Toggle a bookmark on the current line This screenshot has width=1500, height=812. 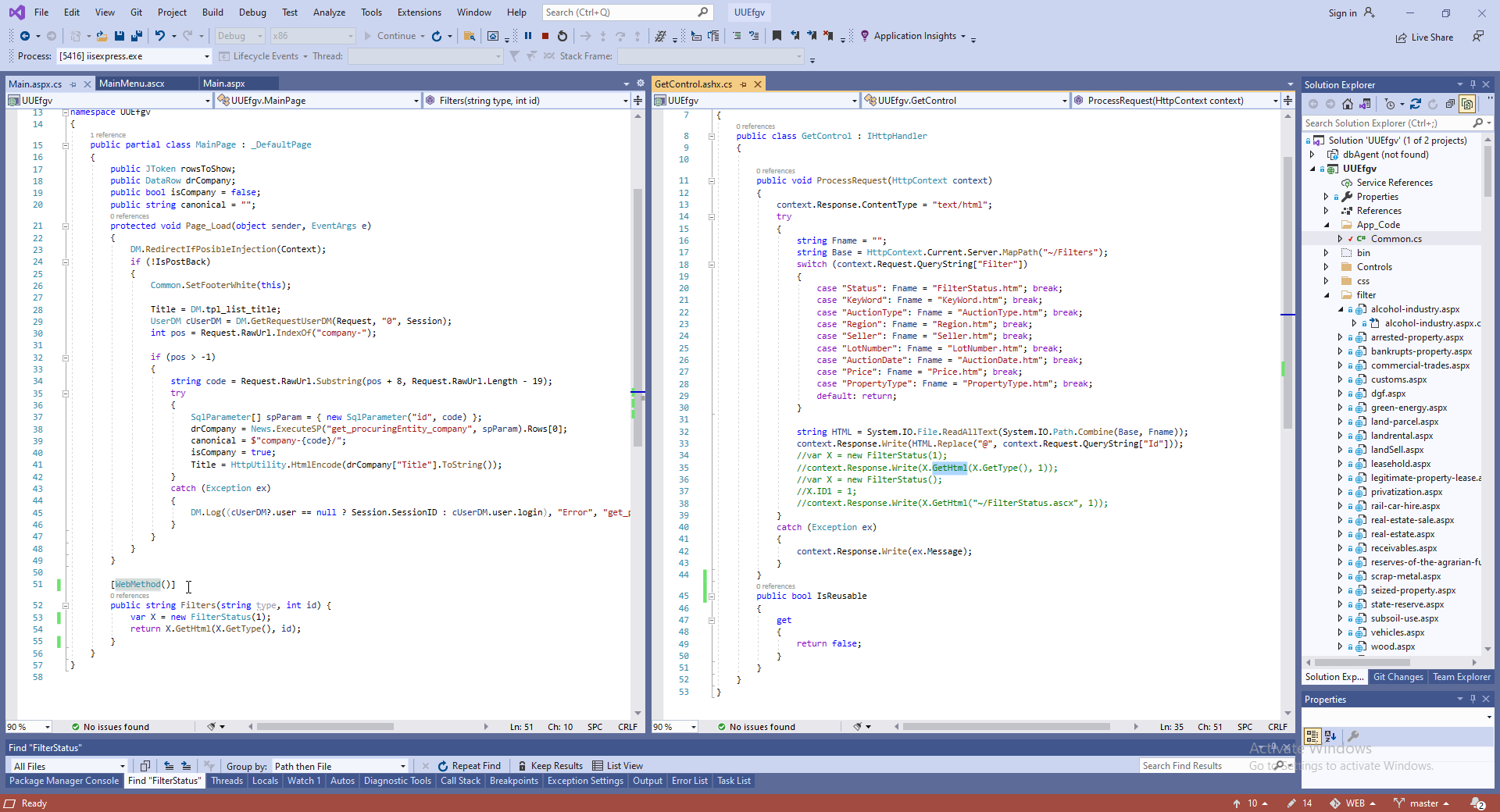pyautogui.click(x=777, y=36)
